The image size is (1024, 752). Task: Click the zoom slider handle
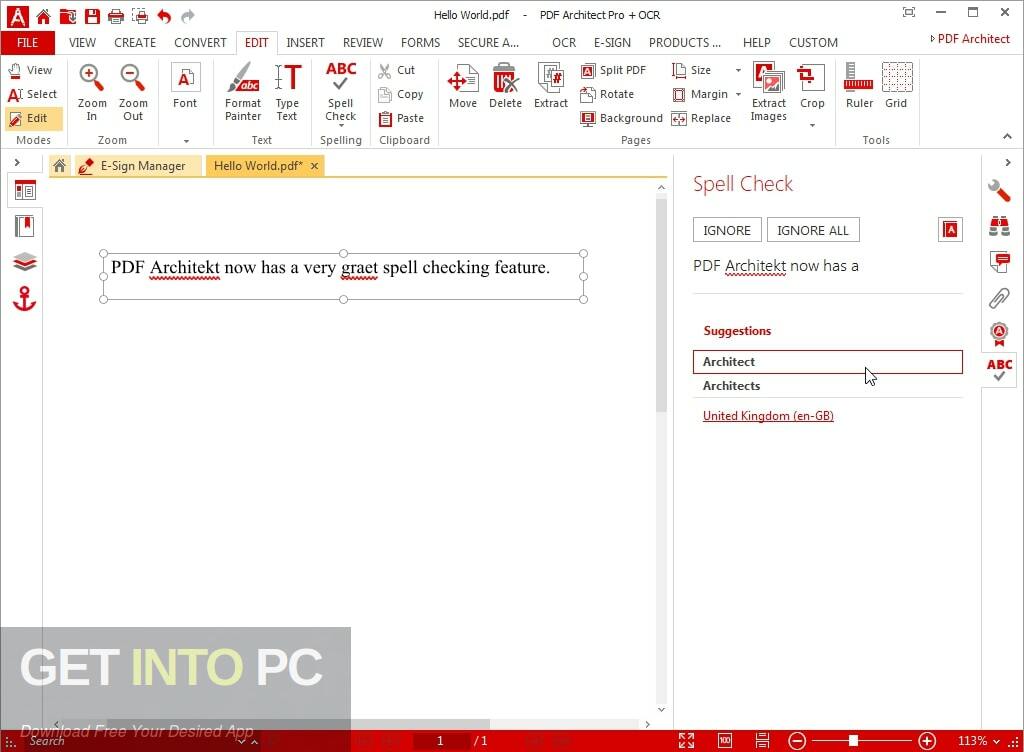click(x=853, y=740)
